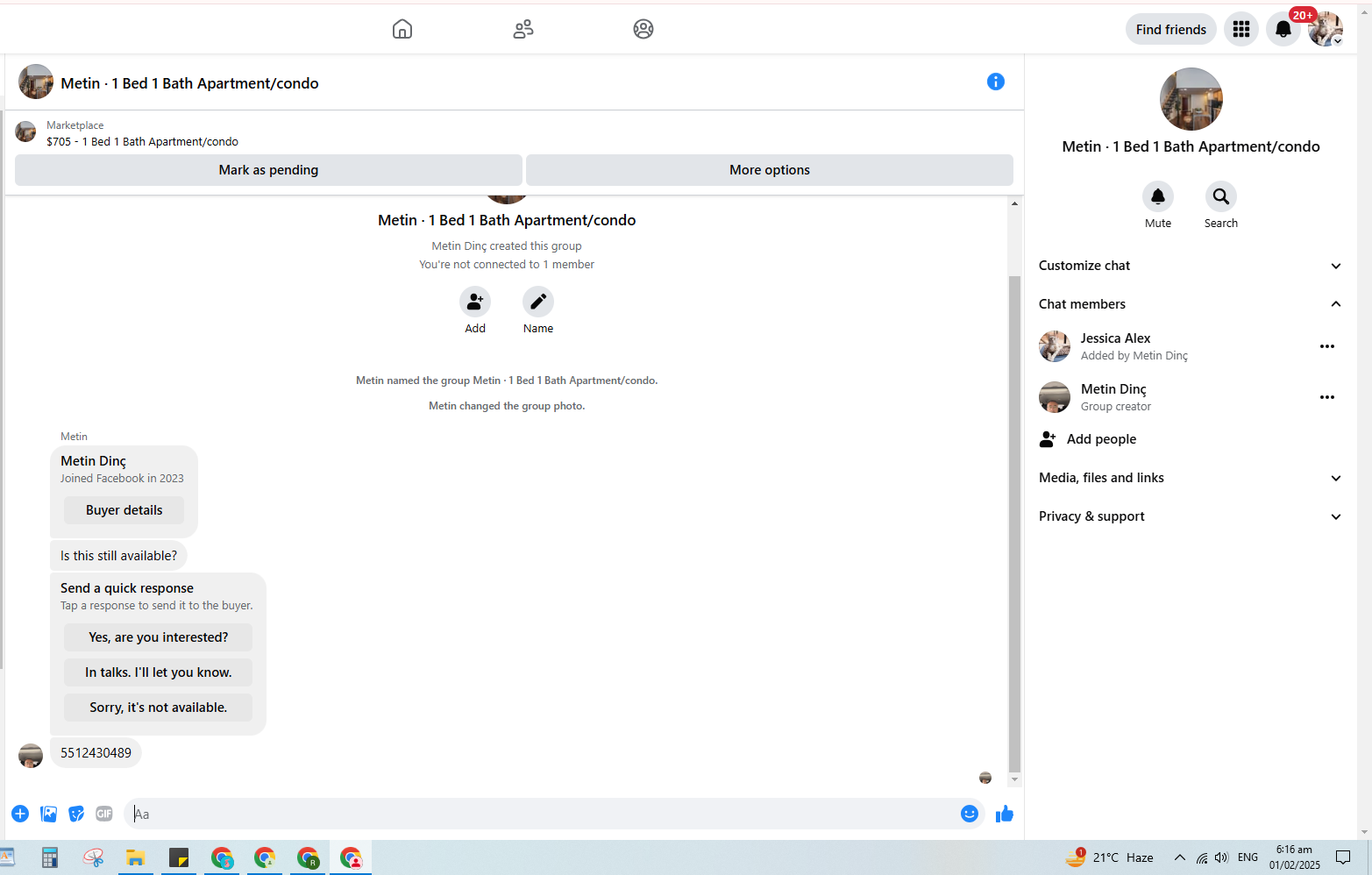Click the Find friends button

coord(1171,29)
